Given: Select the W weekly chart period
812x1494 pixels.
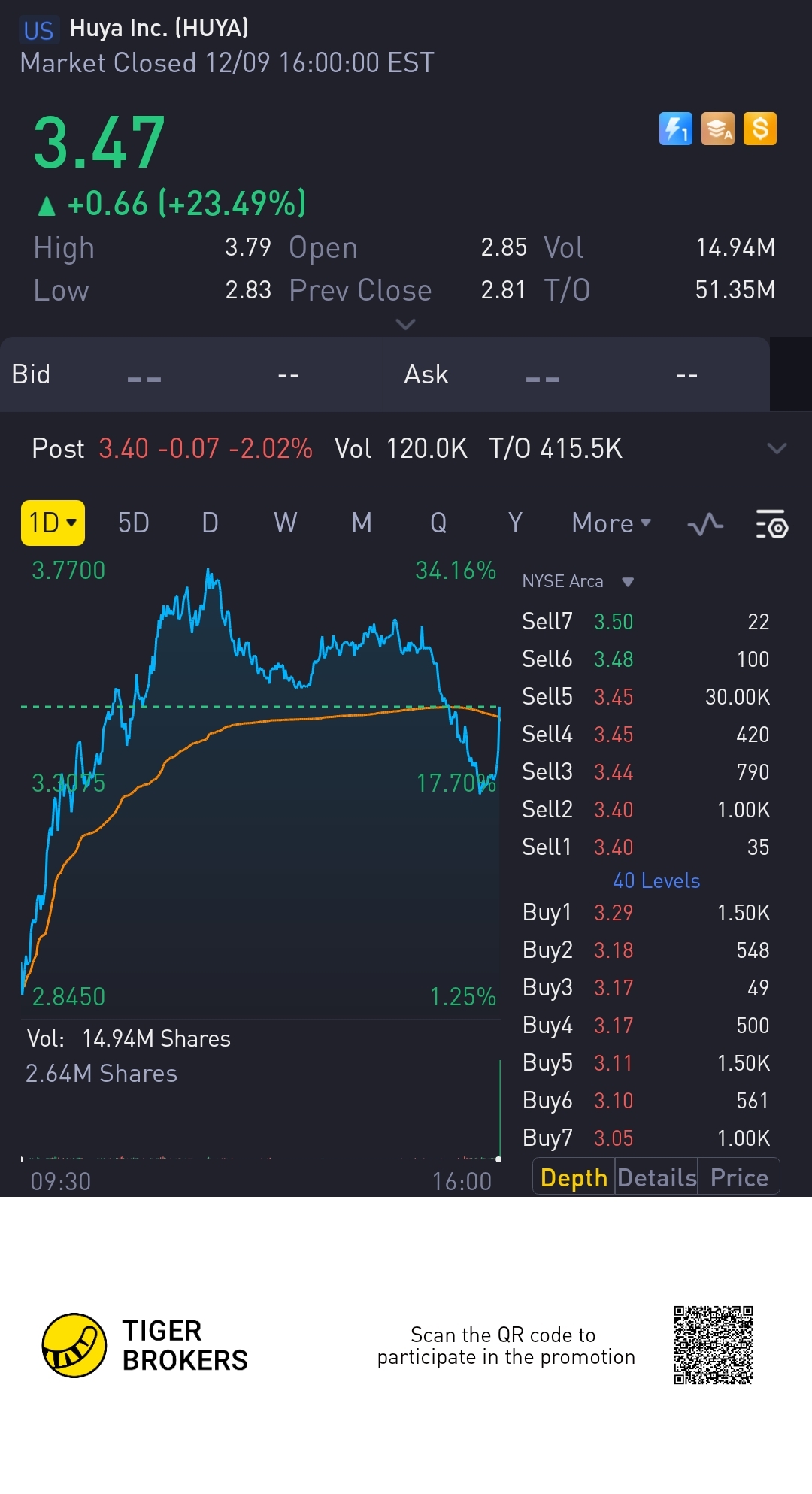Looking at the screenshot, I should pyautogui.click(x=286, y=523).
